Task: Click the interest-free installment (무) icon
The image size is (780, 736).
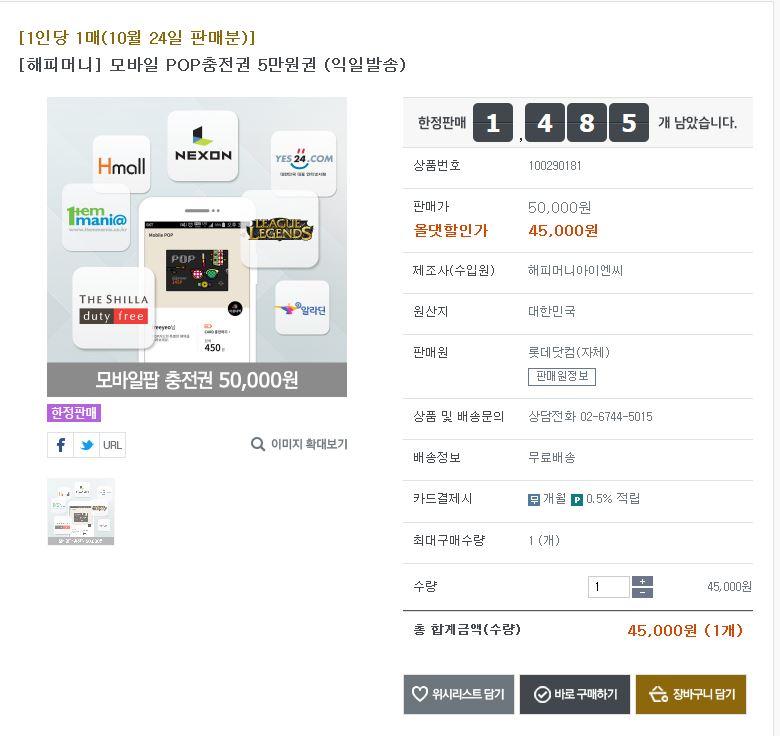Action: (534, 499)
